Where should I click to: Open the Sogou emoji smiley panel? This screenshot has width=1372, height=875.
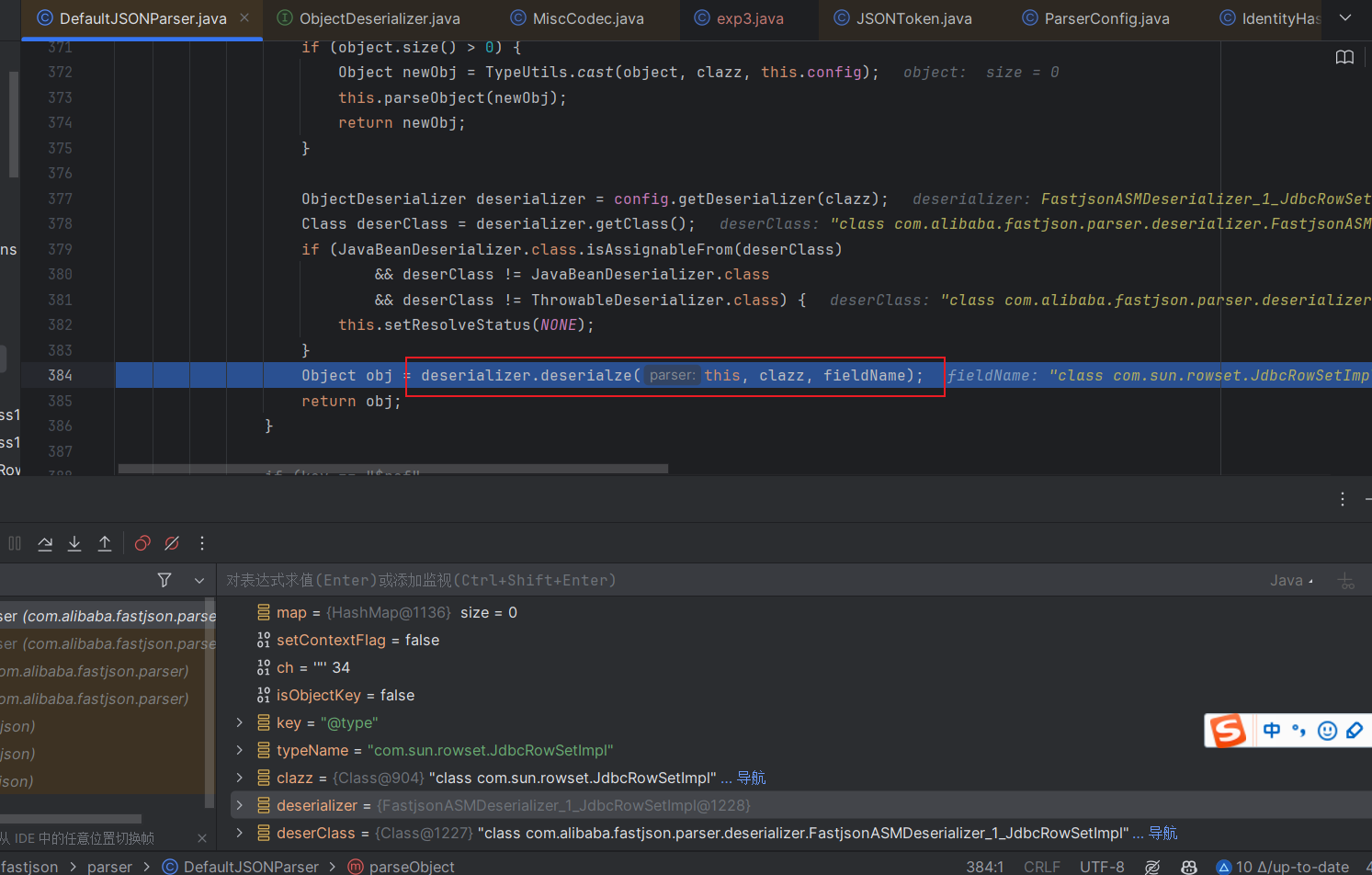[x=1327, y=731]
